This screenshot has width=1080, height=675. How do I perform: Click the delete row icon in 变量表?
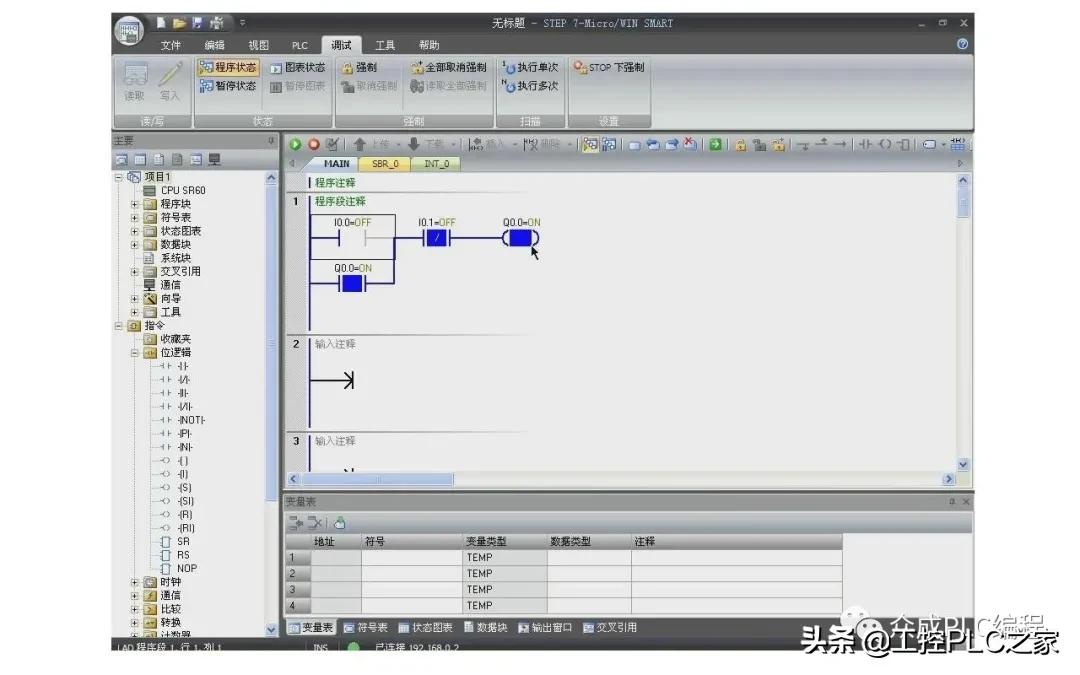[315, 523]
